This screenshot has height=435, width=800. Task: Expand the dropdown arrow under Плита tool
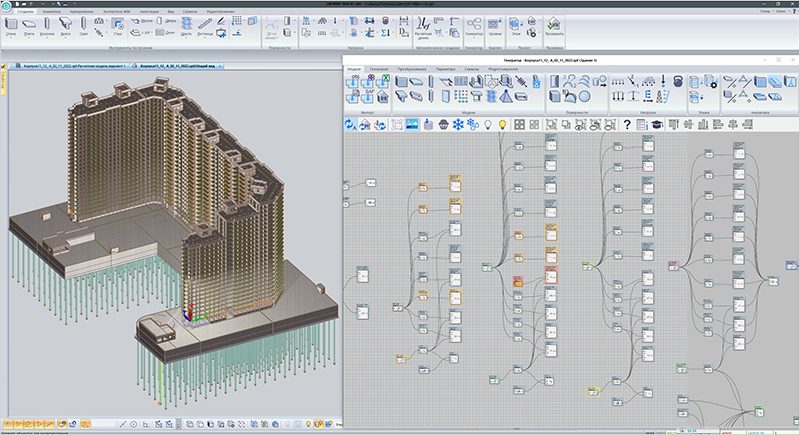(x=29, y=38)
